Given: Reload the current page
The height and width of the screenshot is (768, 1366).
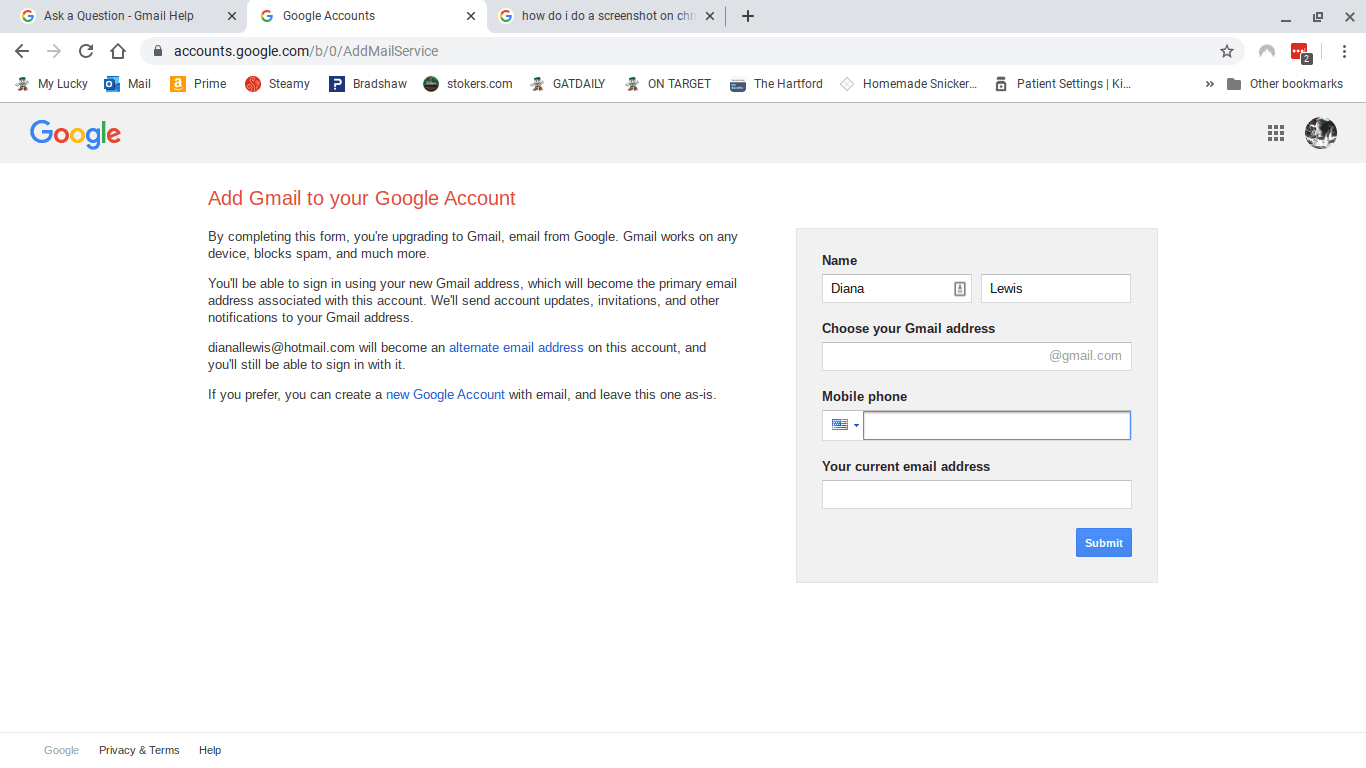Looking at the screenshot, I should point(86,51).
